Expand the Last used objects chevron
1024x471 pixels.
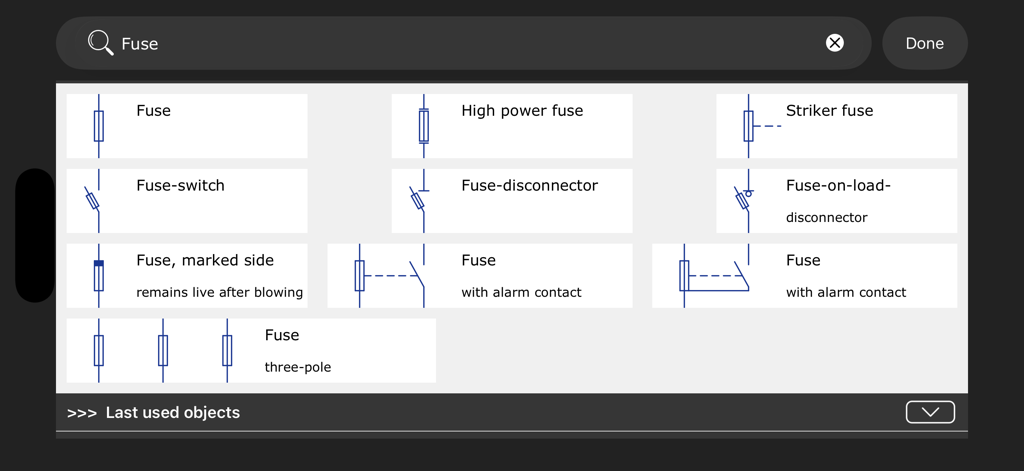pos(930,412)
